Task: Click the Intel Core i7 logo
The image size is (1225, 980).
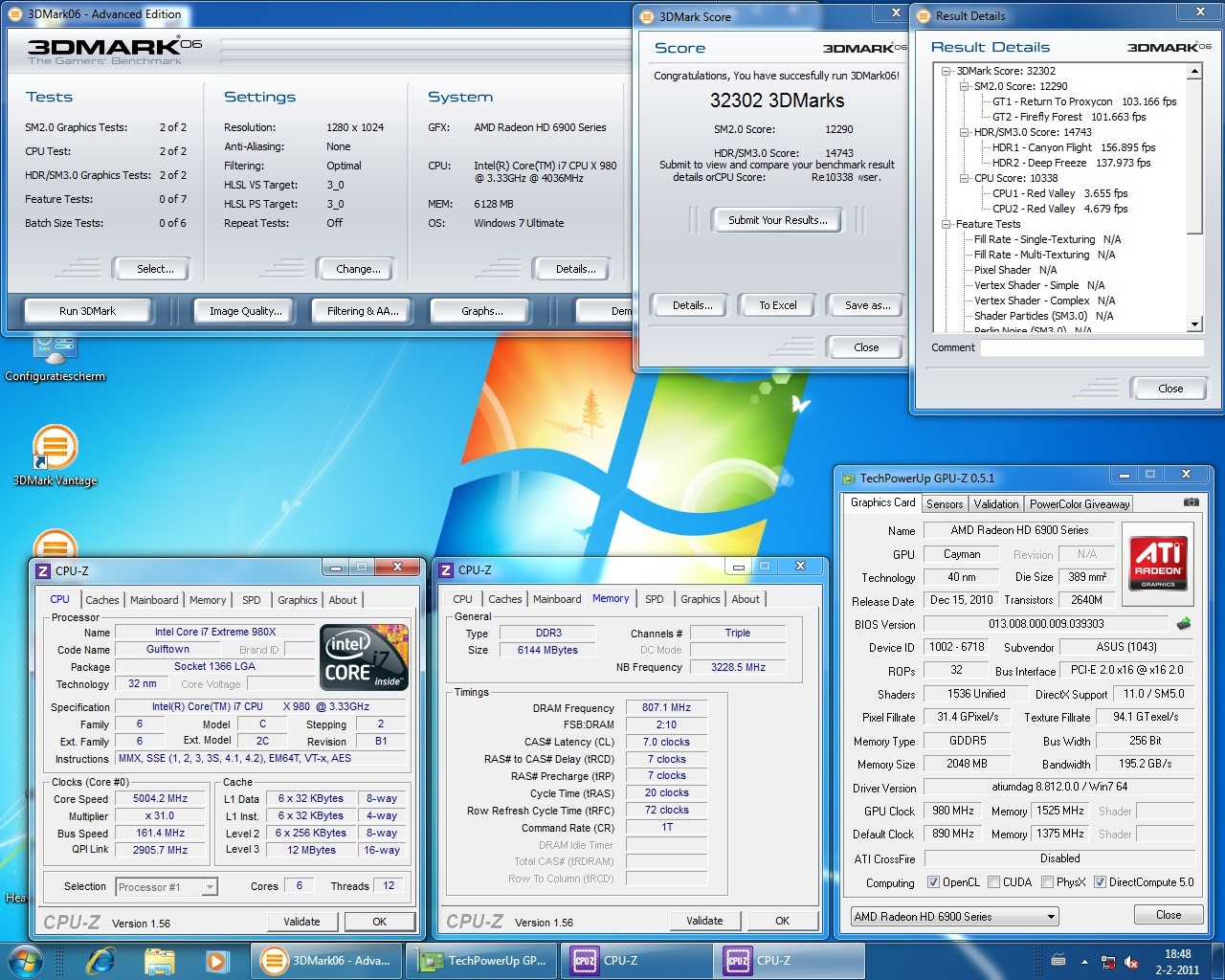Action: tap(365, 657)
